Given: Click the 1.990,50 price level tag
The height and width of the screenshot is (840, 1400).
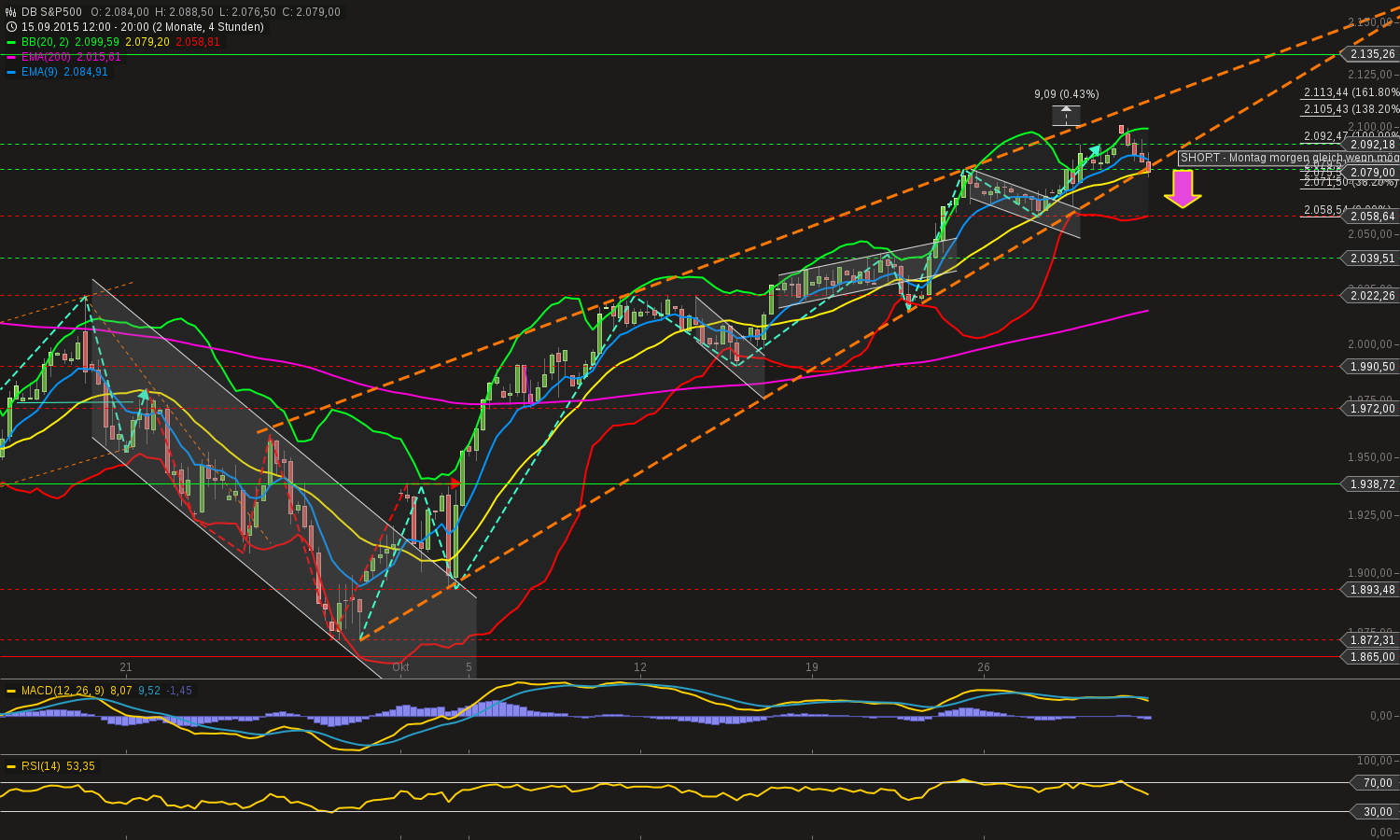Looking at the screenshot, I should coord(1372,367).
